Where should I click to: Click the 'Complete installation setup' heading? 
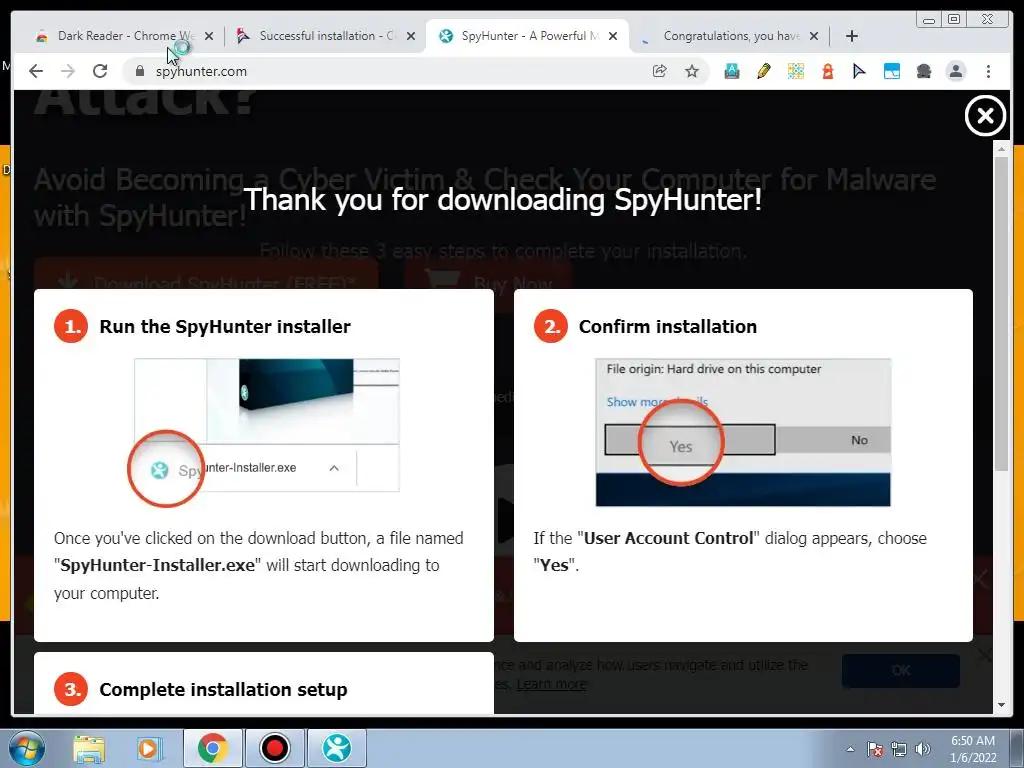point(223,690)
